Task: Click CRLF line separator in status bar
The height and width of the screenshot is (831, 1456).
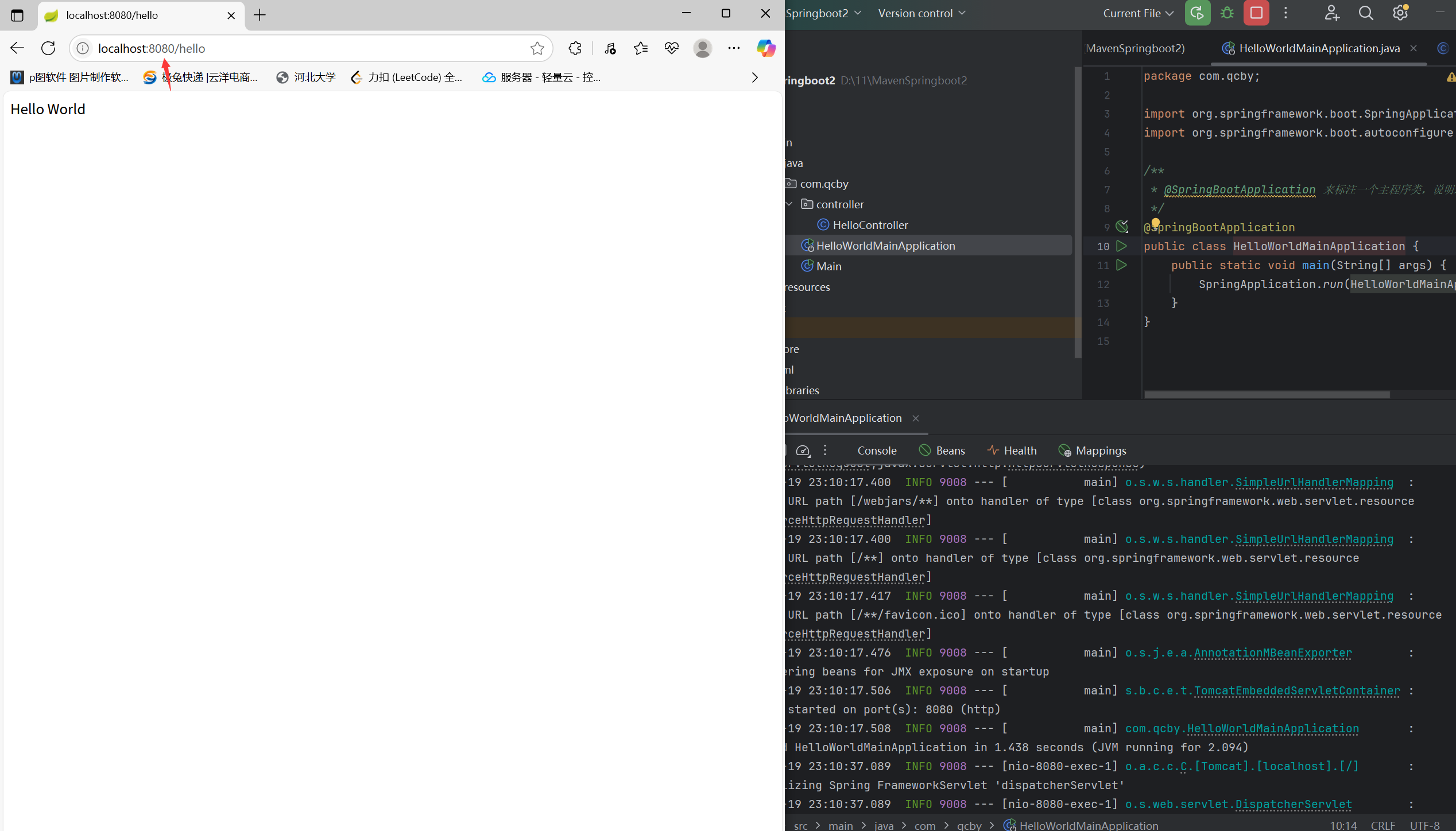Action: click(x=1383, y=825)
